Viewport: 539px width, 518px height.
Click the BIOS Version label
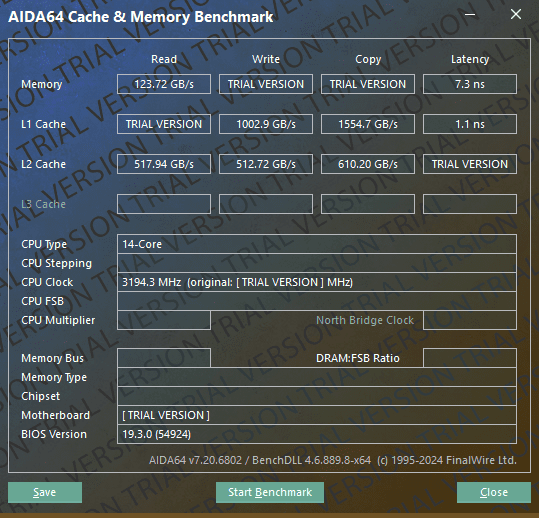click(x=54, y=434)
